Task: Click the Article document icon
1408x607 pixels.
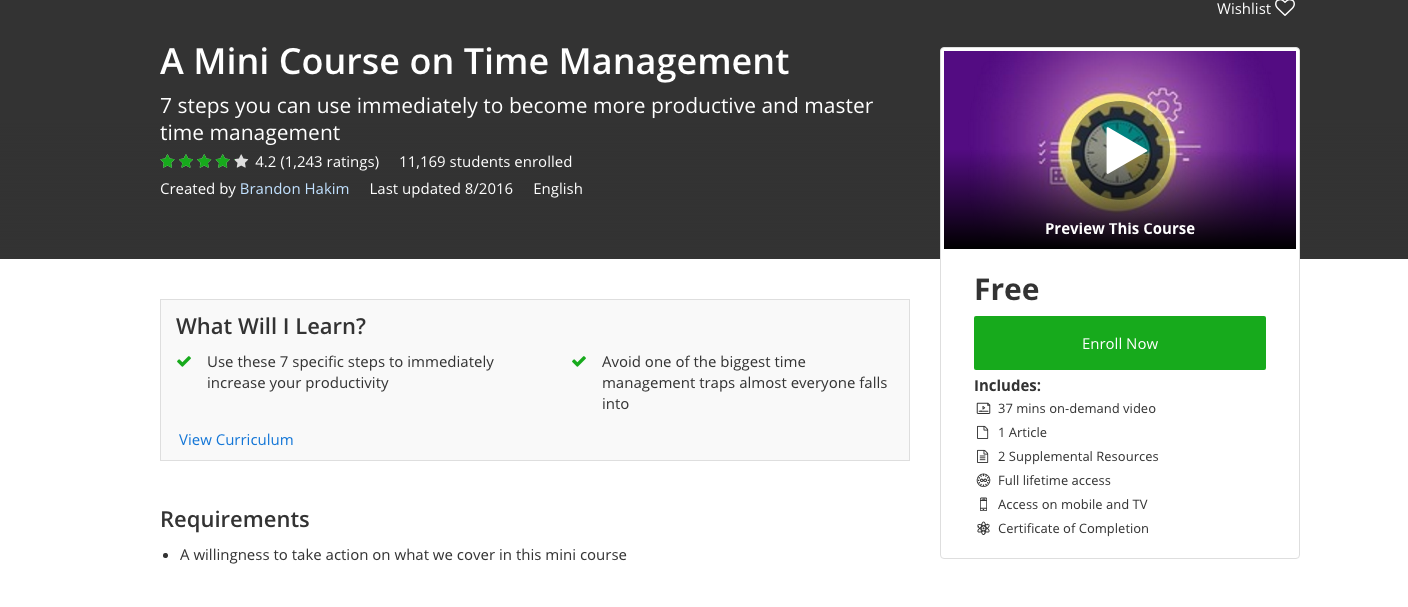Action: pyautogui.click(x=983, y=432)
